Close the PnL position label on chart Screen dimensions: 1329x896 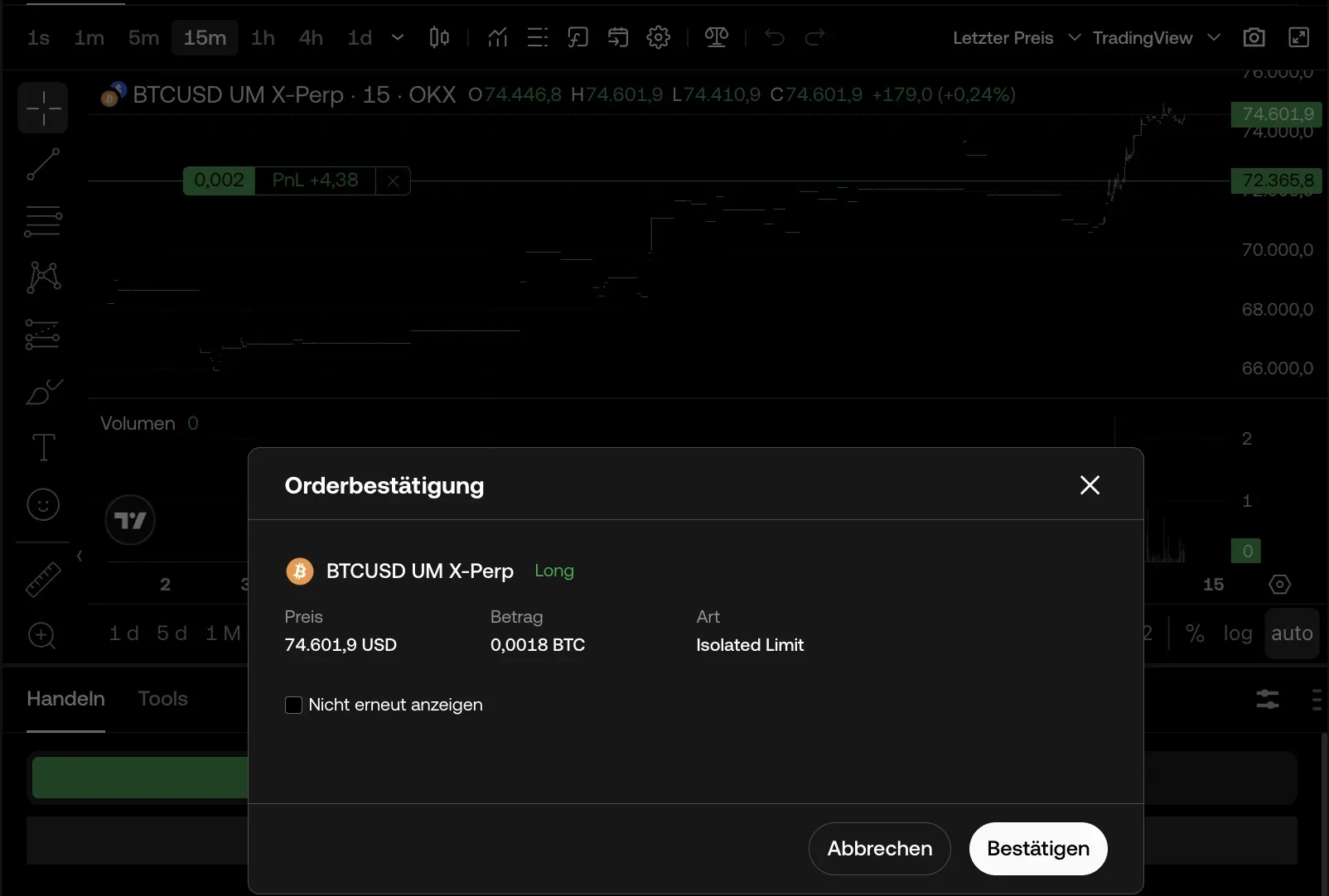394,181
